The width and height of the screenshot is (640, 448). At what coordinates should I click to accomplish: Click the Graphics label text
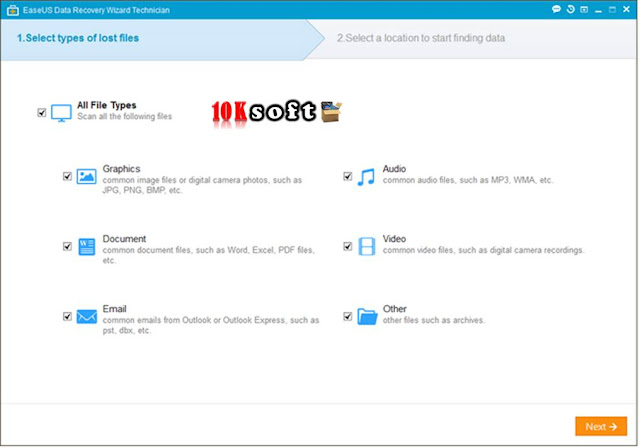121,169
